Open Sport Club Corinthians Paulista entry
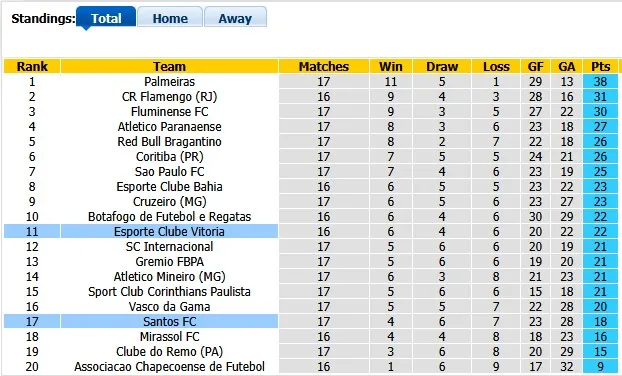622x376 pixels. (x=169, y=292)
